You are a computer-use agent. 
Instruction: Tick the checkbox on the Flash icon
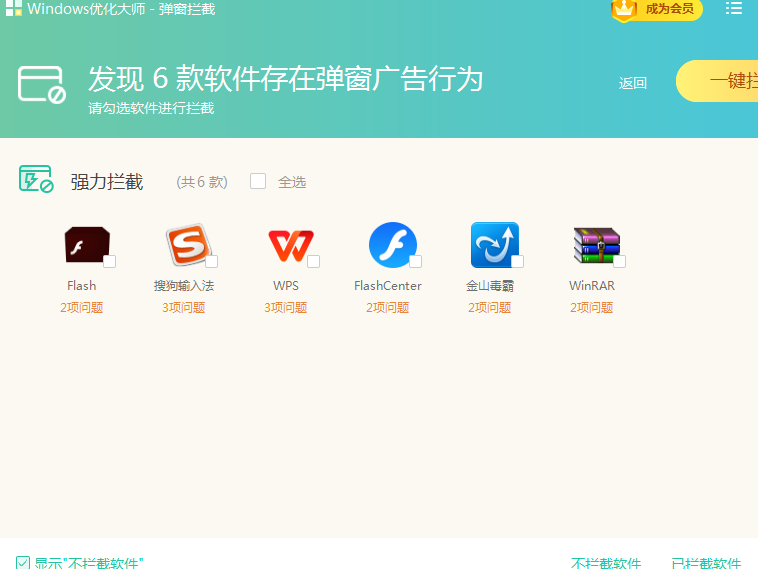pyautogui.click(x=109, y=262)
